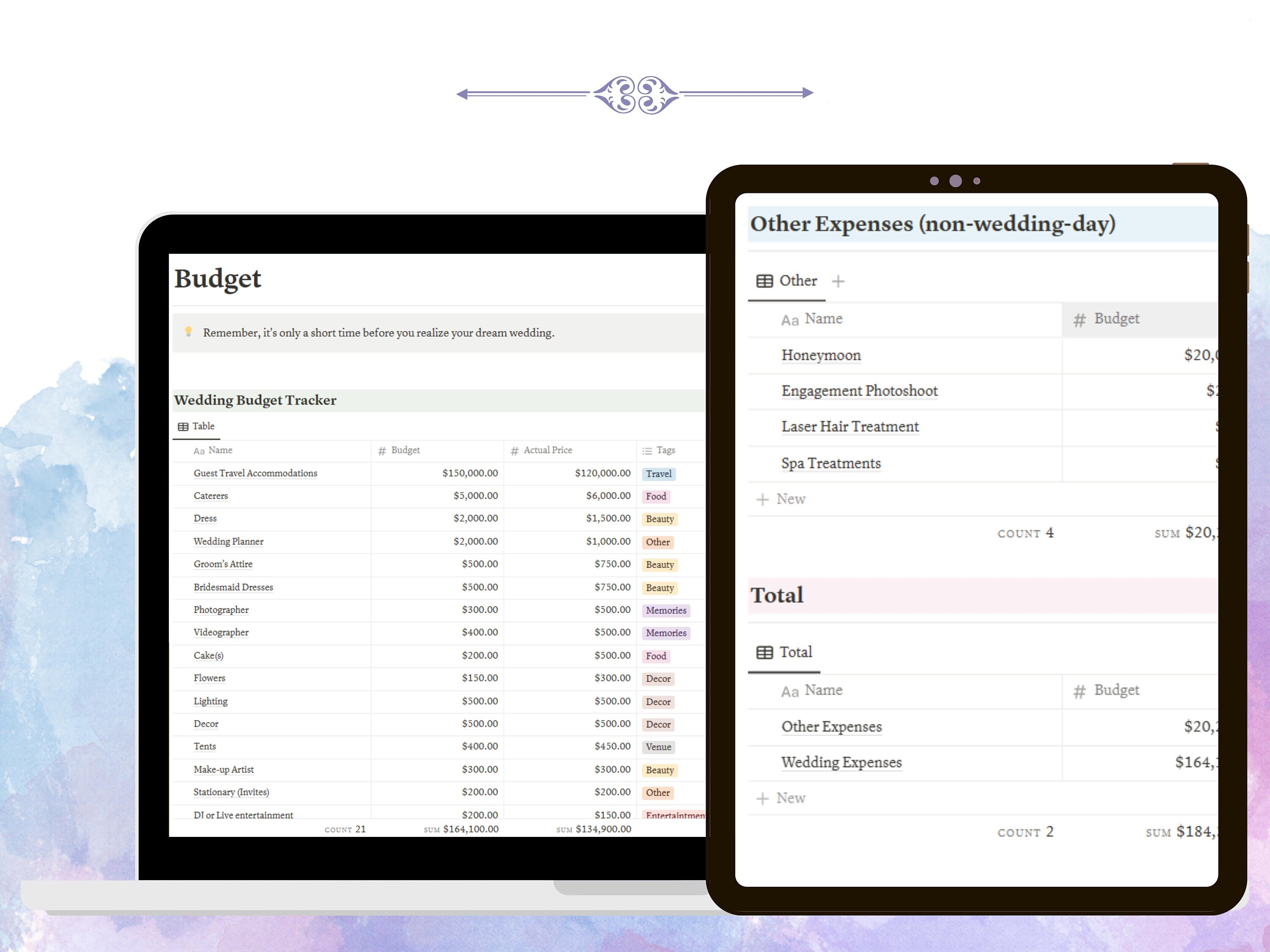The width and height of the screenshot is (1270, 952).
Task: Open Stationary (Invites) entry
Action: tap(231, 792)
